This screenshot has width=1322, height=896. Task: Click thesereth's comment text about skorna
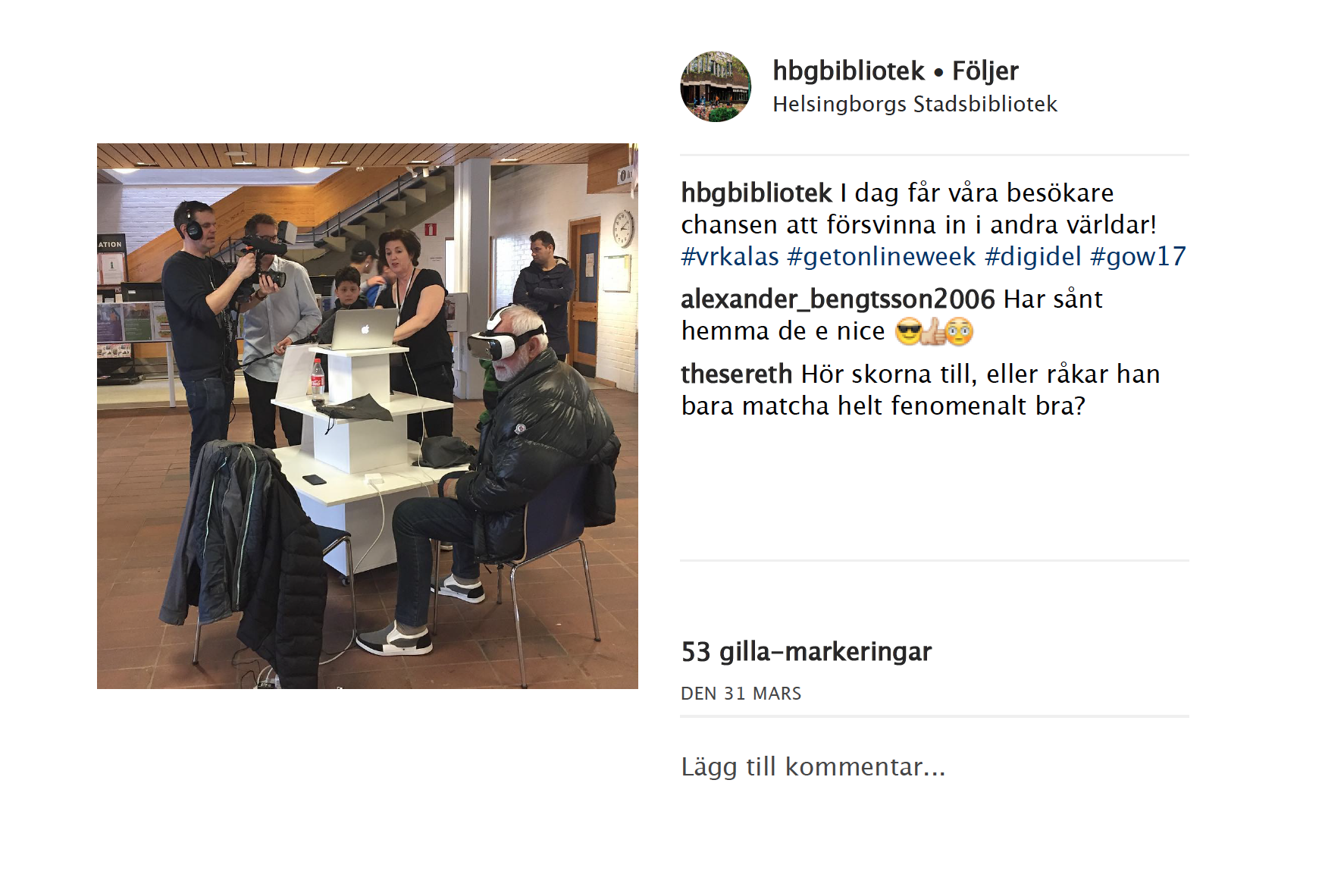coord(920,390)
